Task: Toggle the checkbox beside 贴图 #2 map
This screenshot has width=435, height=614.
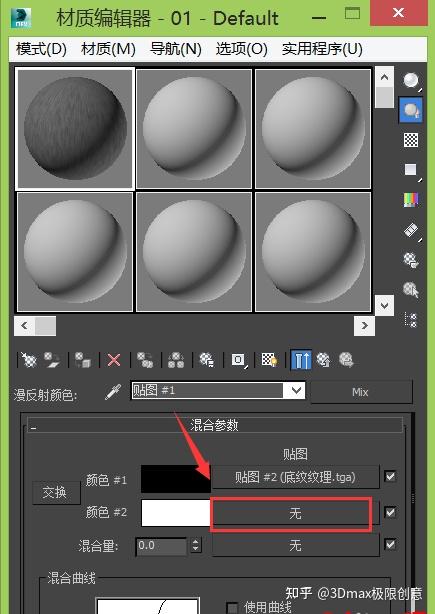Action: point(390,477)
